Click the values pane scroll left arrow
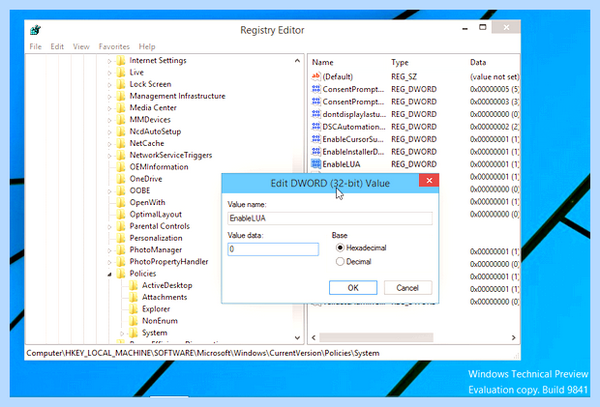 pos(314,337)
